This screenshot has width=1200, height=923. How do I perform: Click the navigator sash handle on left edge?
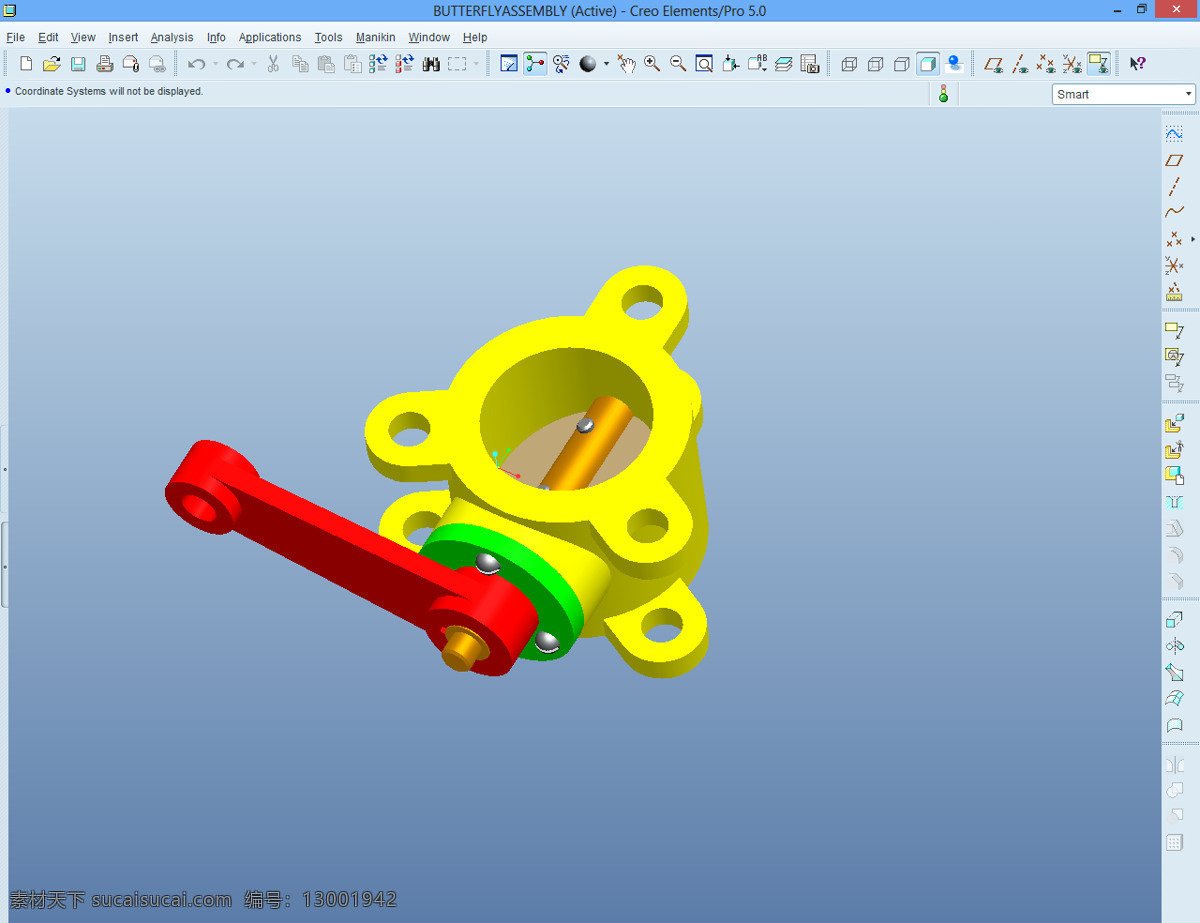pyautogui.click(x=4, y=564)
